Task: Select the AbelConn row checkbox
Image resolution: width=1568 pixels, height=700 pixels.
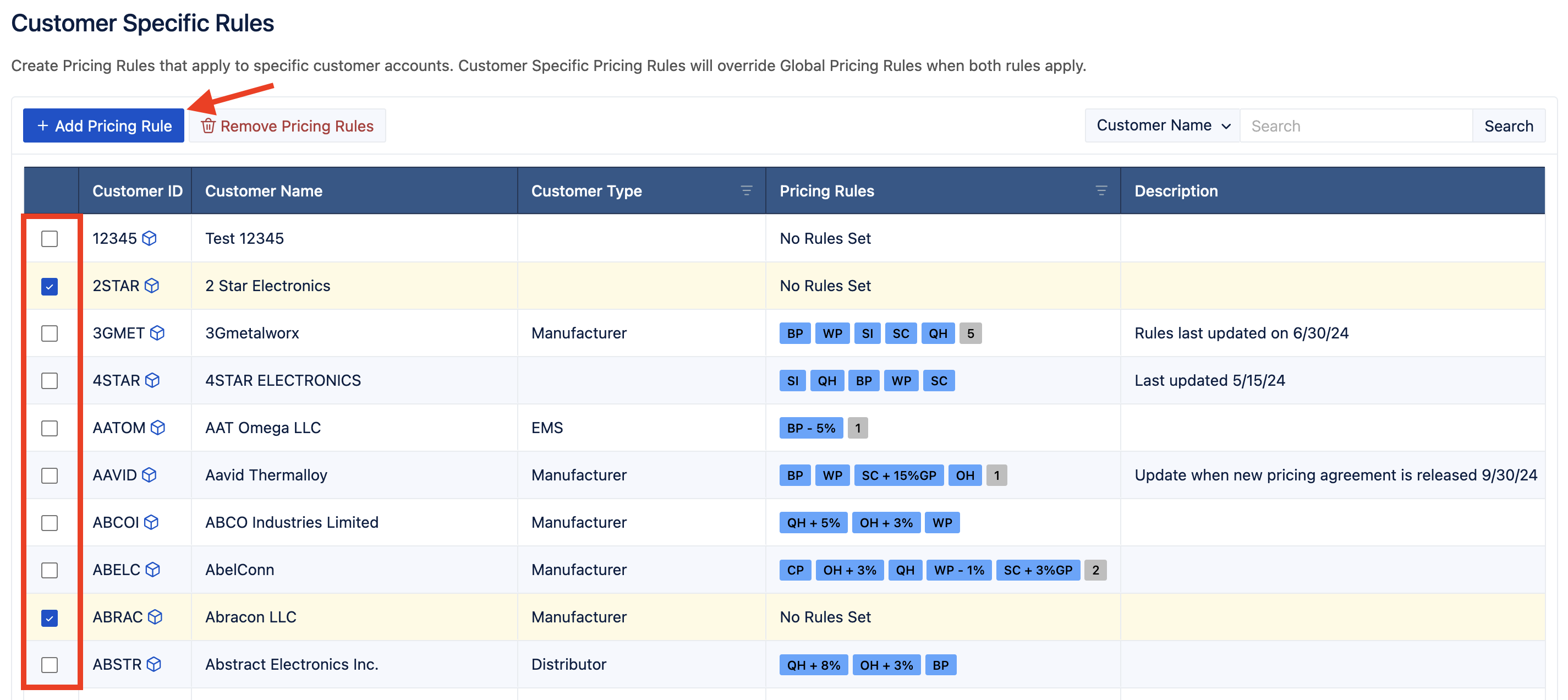Action: point(50,570)
